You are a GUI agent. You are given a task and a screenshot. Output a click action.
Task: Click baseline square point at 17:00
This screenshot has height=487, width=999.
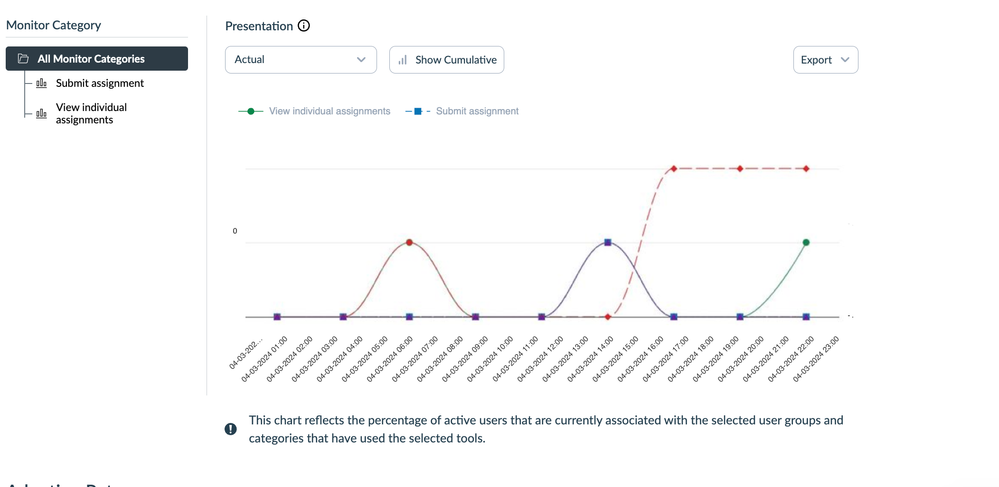click(674, 317)
